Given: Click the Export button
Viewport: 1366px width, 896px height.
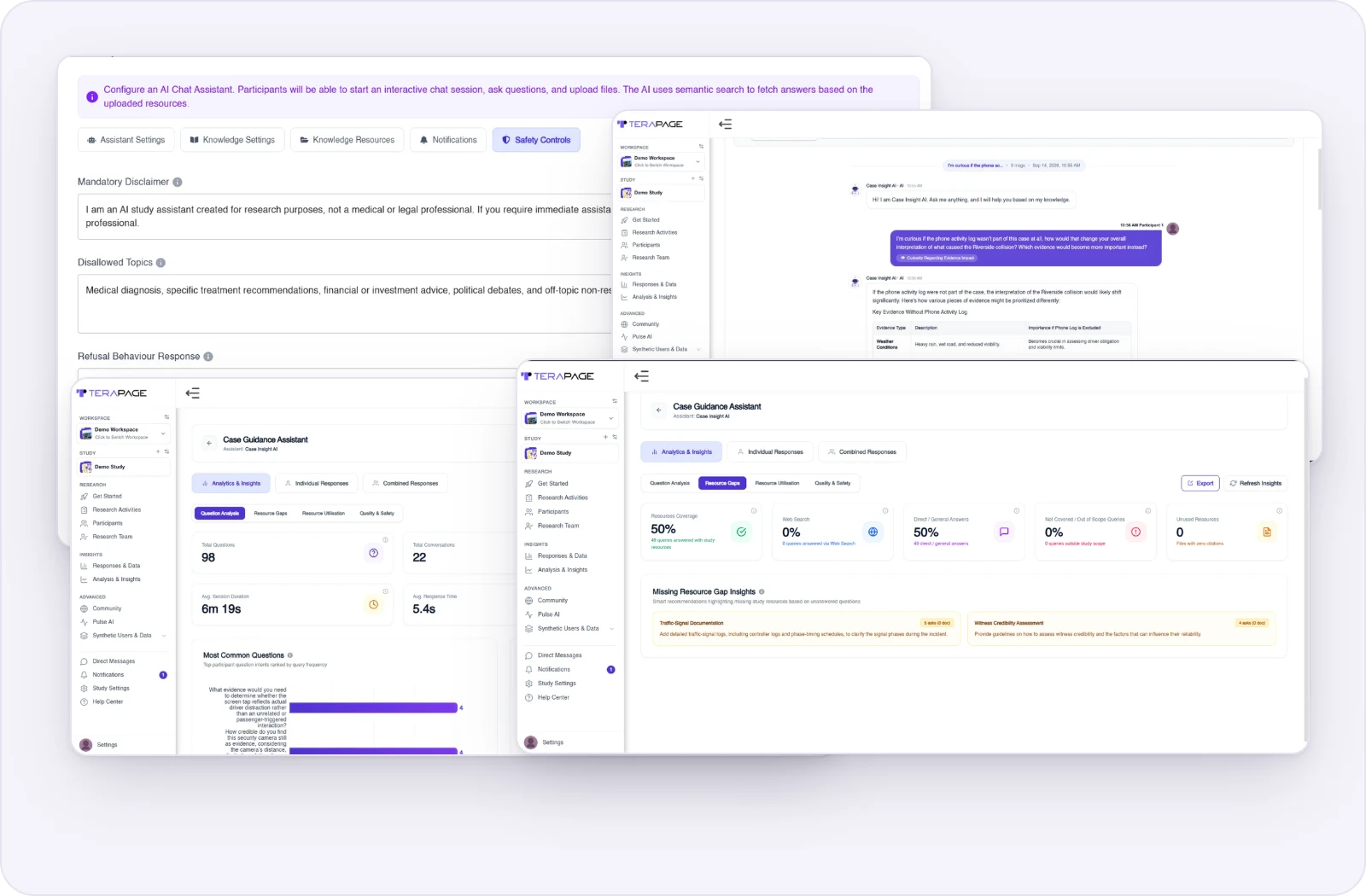Looking at the screenshot, I should [x=1200, y=483].
